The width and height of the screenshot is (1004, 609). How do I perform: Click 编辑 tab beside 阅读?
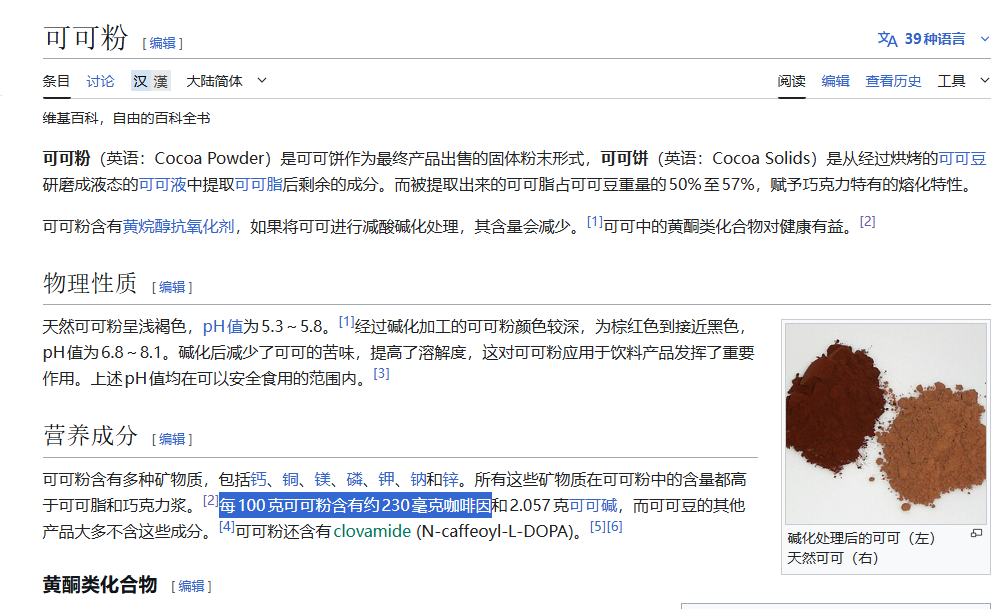835,81
